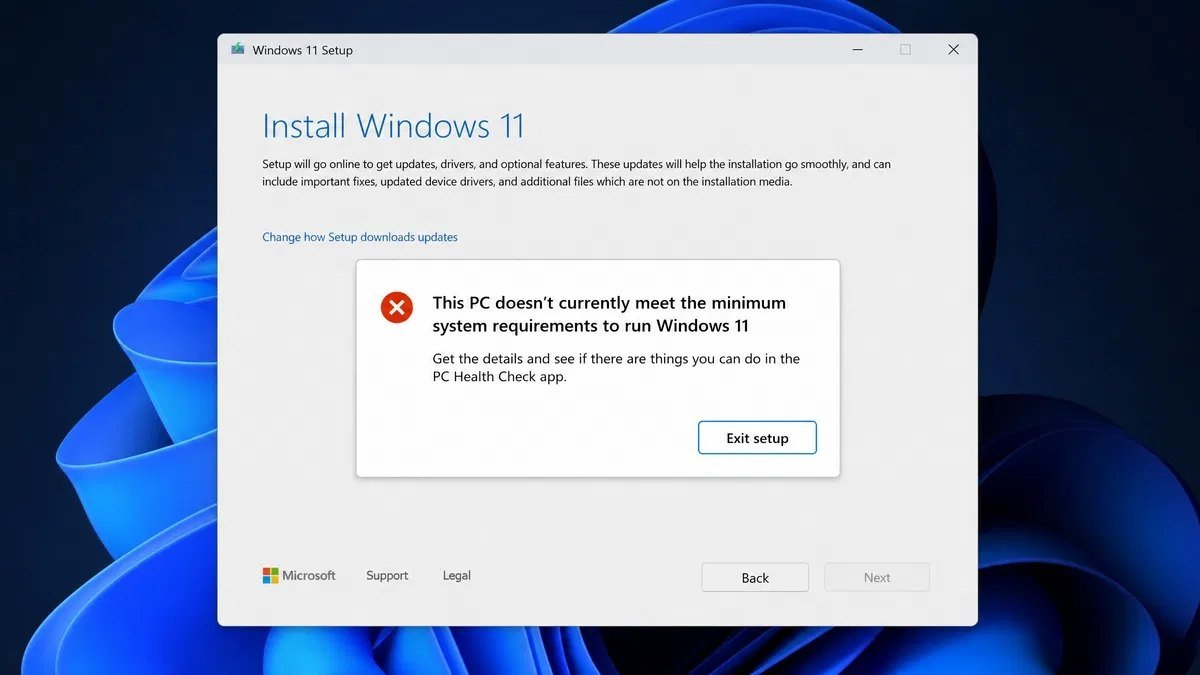
Task: Click the "PC Health Check app" text
Action: click(x=500, y=377)
